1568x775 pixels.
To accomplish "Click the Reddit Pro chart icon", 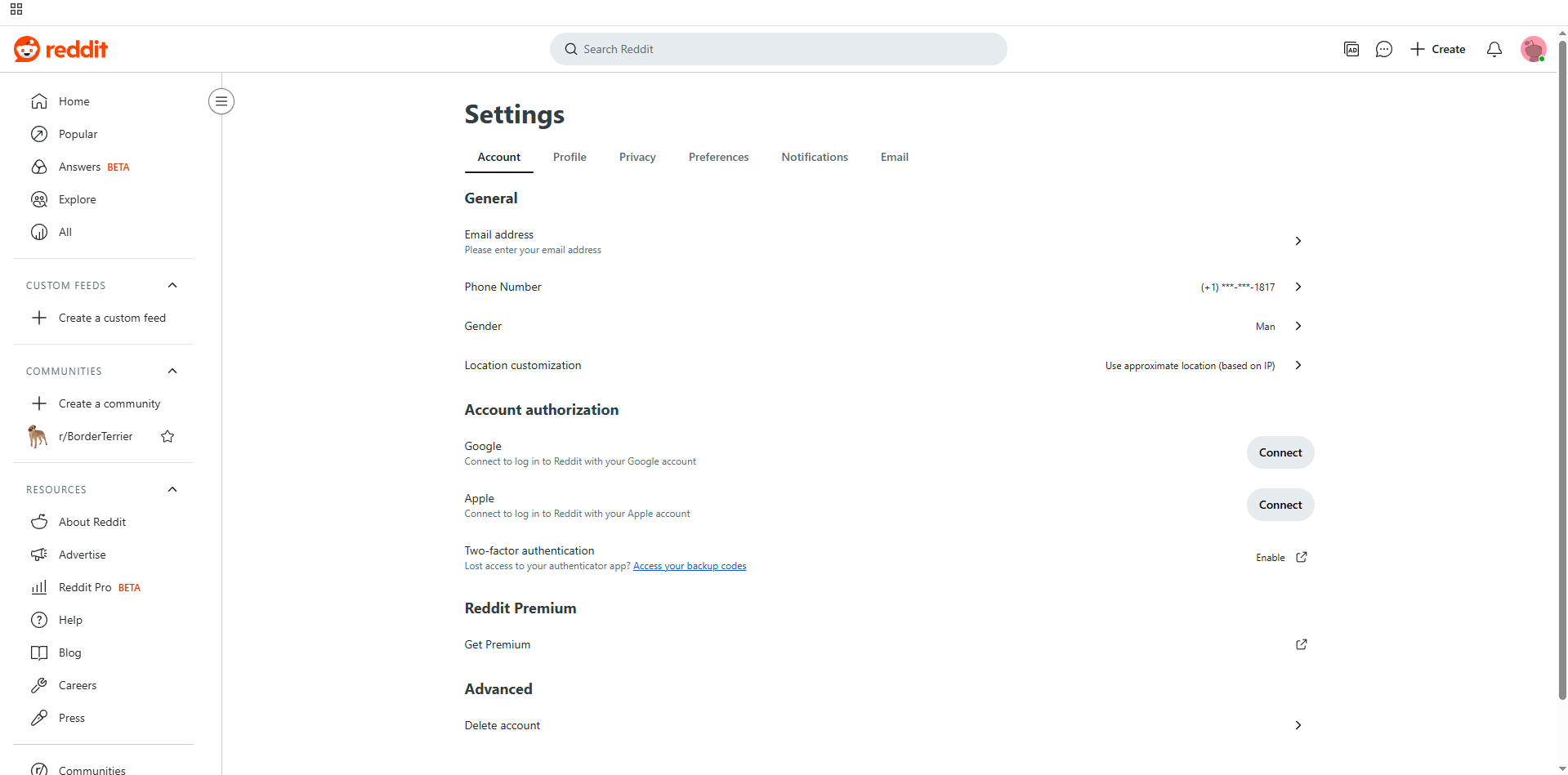I will point(39,587).
